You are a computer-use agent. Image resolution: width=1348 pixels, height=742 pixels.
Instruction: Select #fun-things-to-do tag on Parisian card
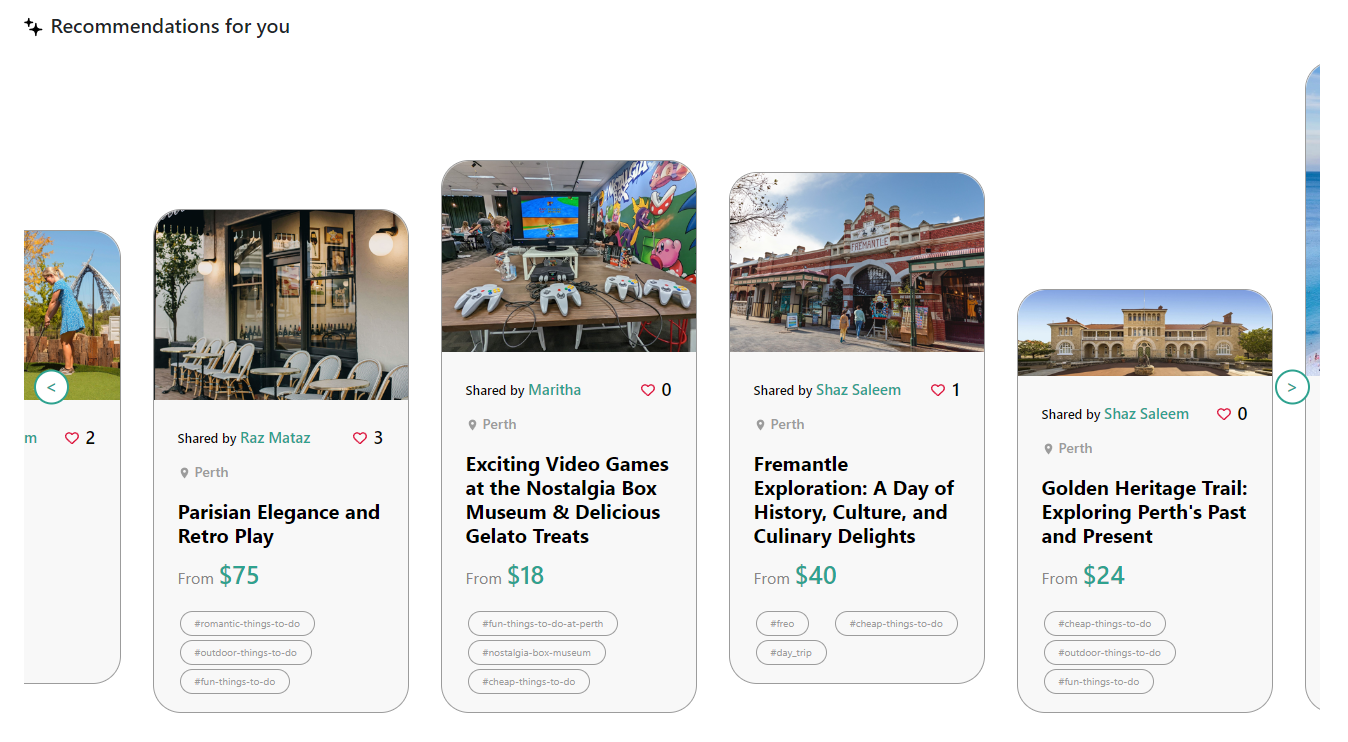pyautogui.click(x=235, y=682)
